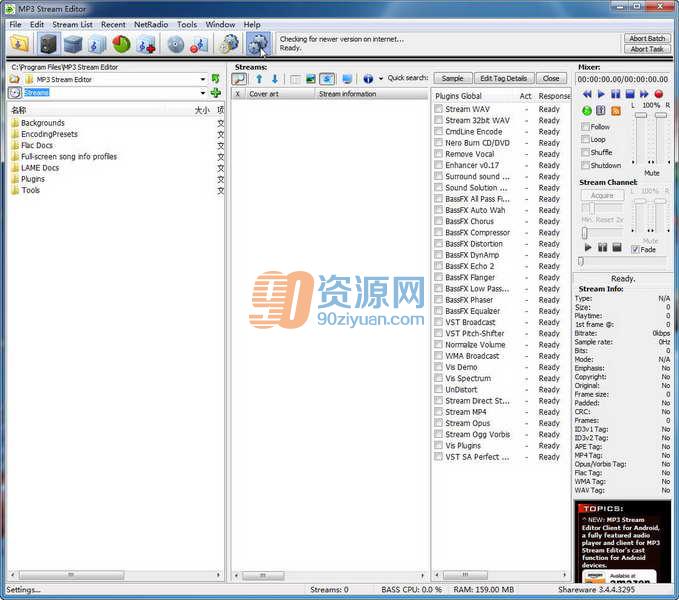This screenshot has width=679, height=600.
Task: Click Settings... in the status bar
Action: pos(23,589)
